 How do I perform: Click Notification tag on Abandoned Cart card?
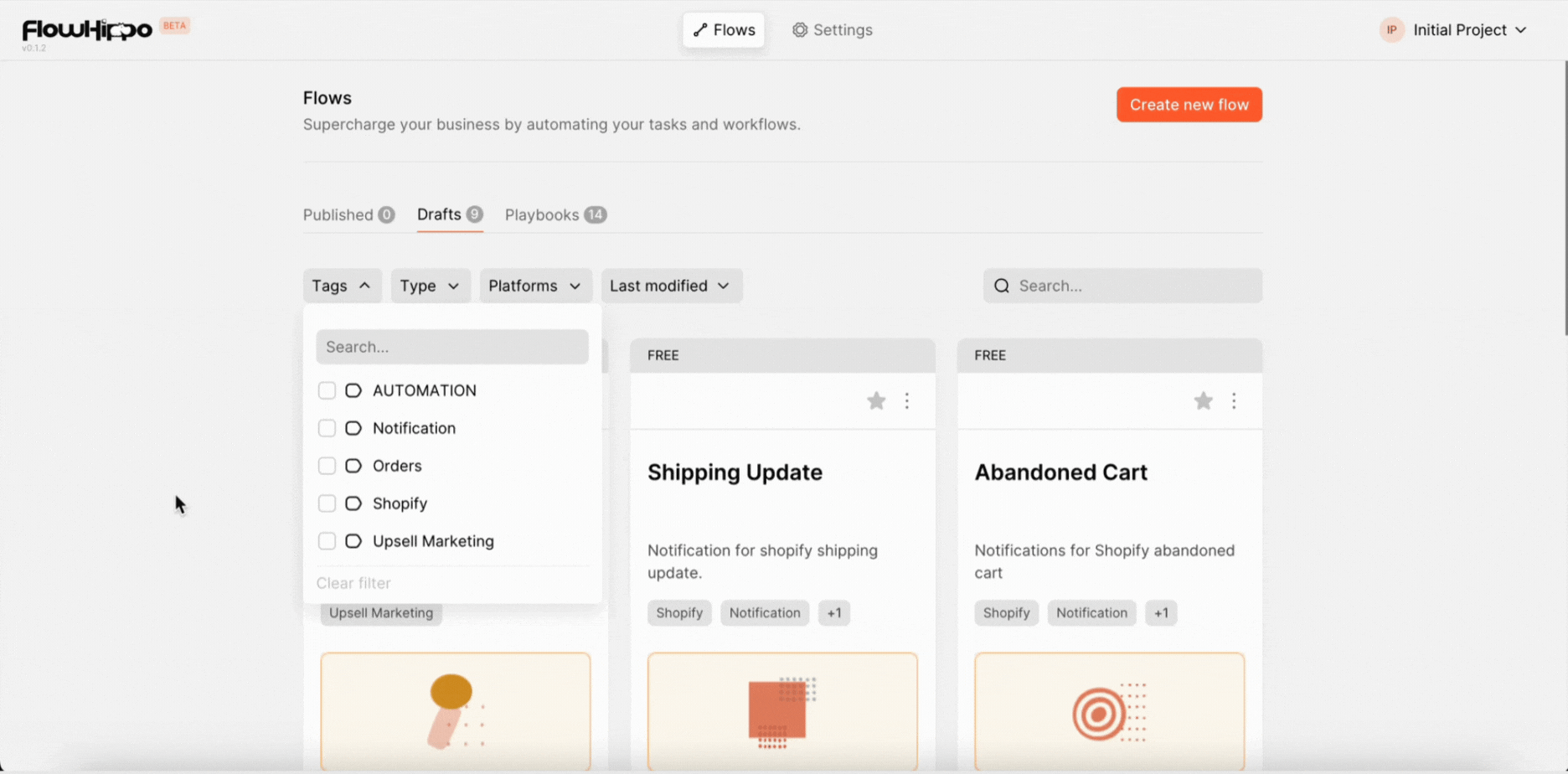coord(1091,613)
